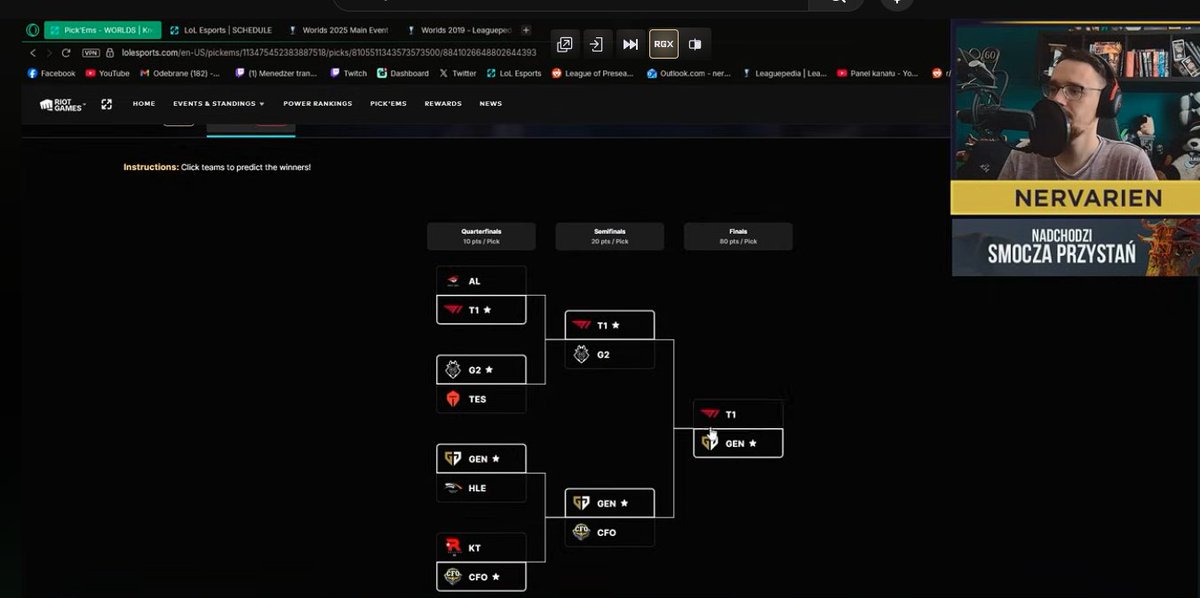Go forward with the browser forward arrow

[x=49, y=52]
